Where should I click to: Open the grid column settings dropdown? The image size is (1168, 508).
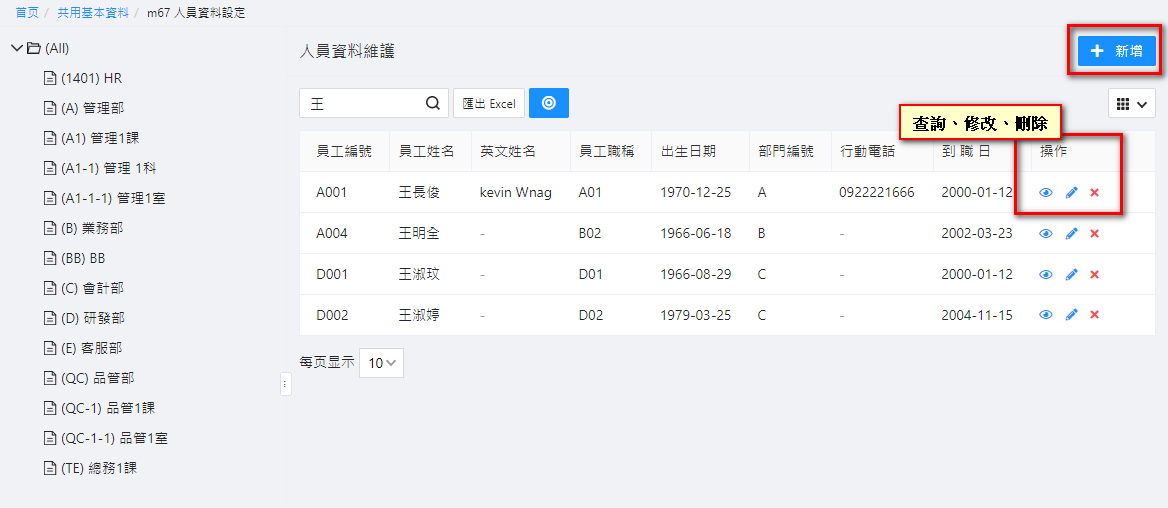(x=1131, y=103)
